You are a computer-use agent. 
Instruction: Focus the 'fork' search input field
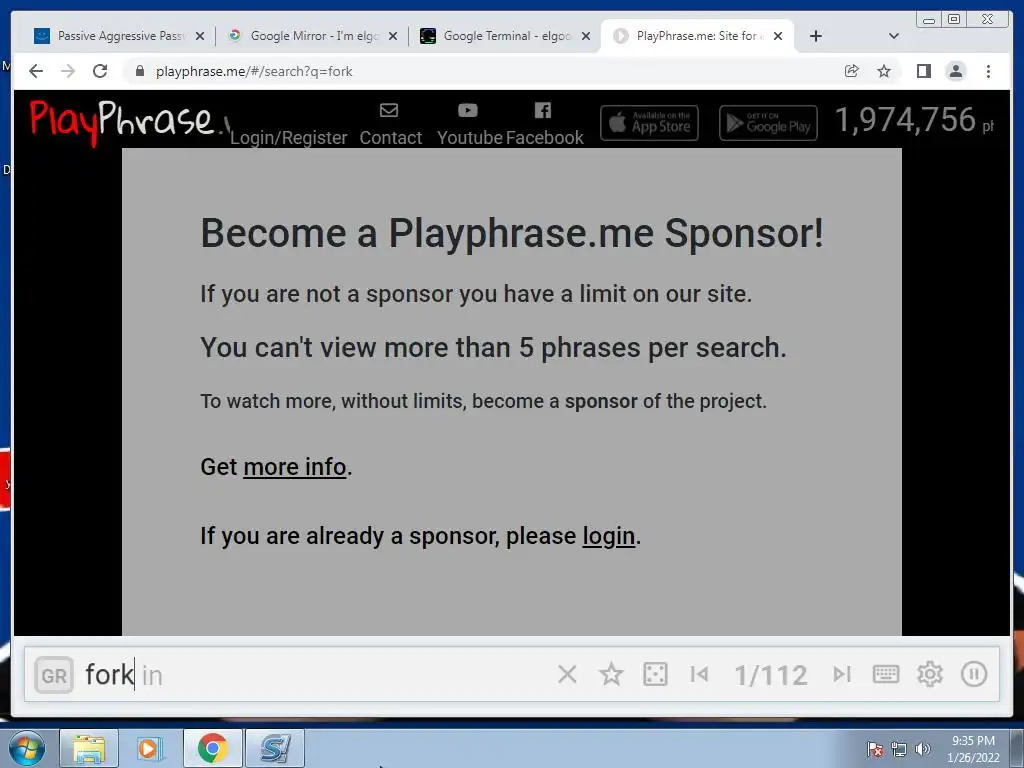tap(313, 675)
